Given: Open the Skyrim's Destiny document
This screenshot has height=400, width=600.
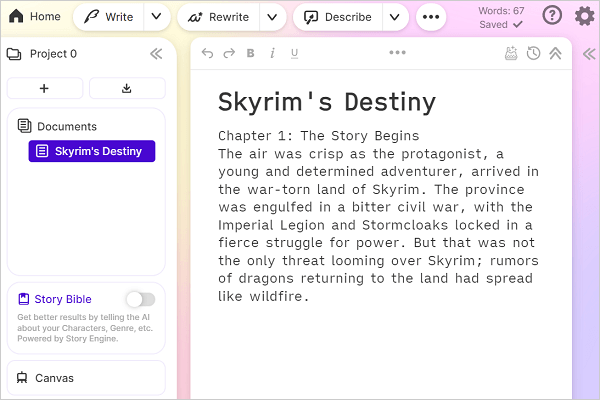Looking at the screenshot, I should [92, 151].
